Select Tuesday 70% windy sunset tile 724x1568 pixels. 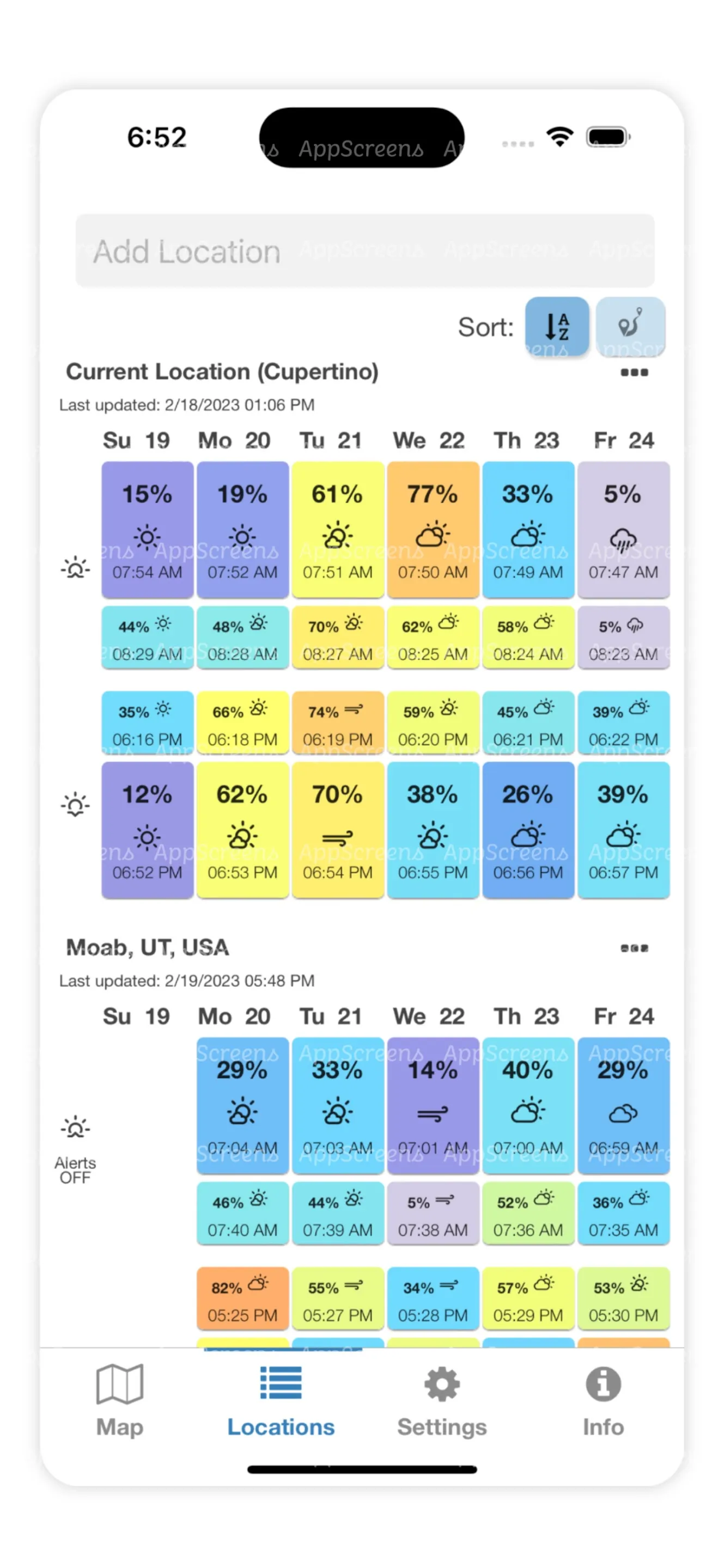[337, 830]
